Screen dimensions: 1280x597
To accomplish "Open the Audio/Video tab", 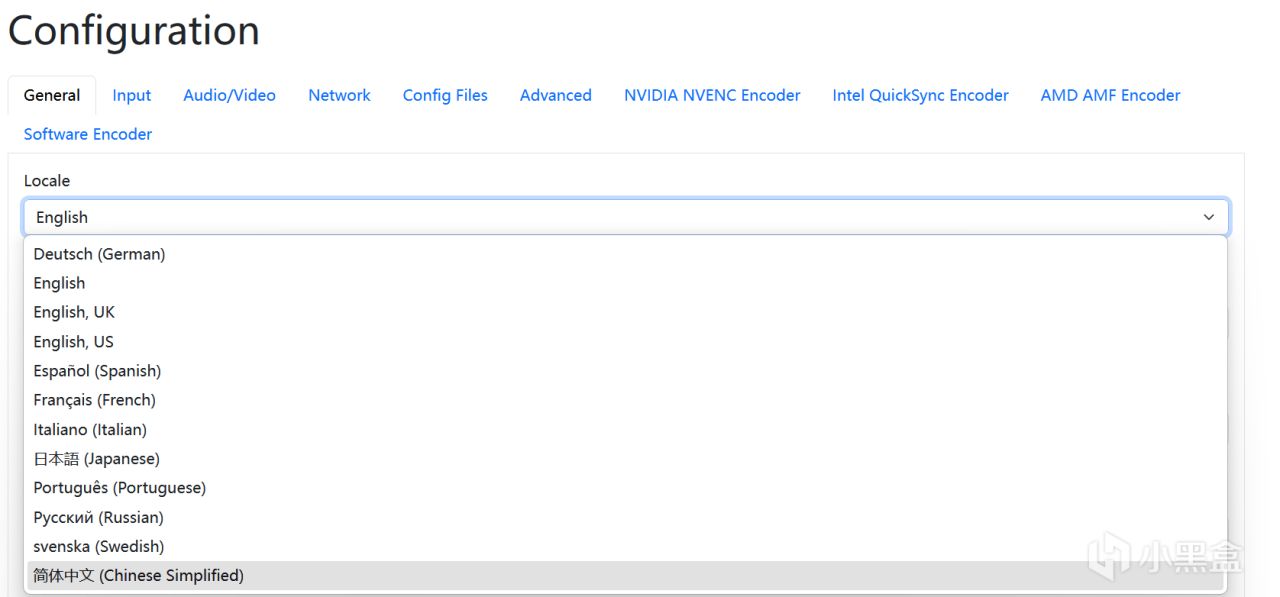I will pyautogui.click(x=229, y=95).
